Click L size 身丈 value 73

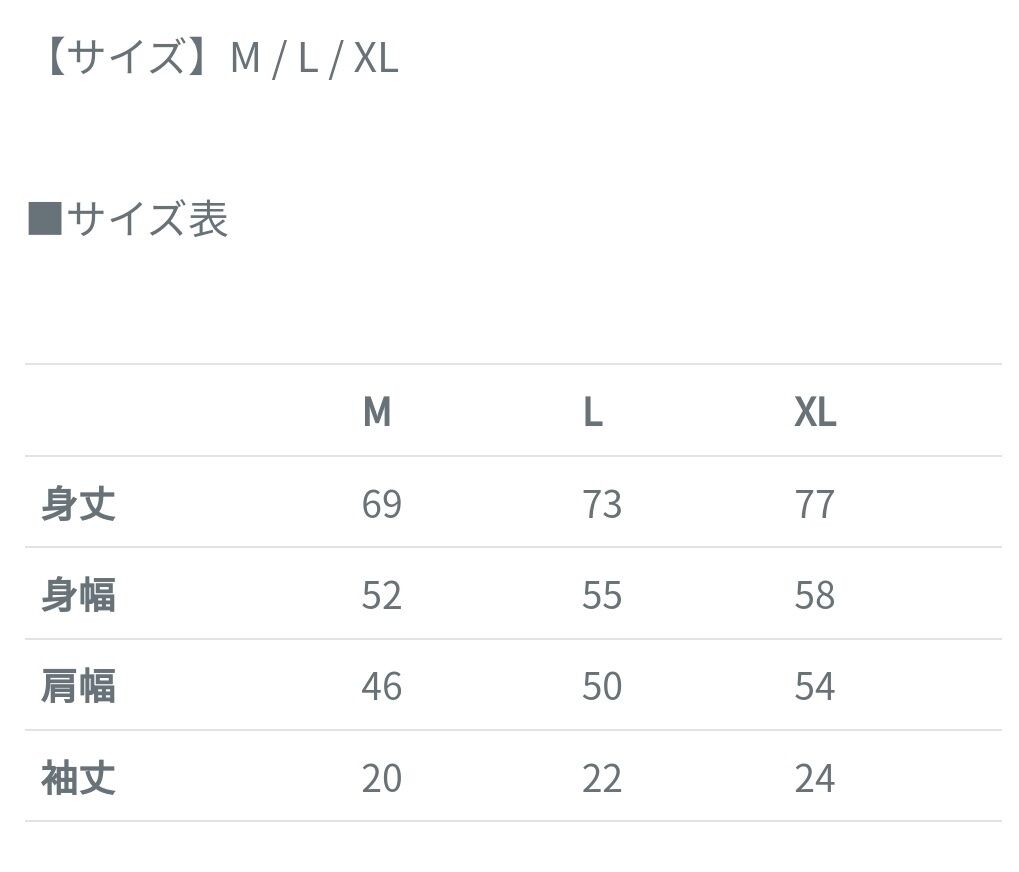(602, 504)
